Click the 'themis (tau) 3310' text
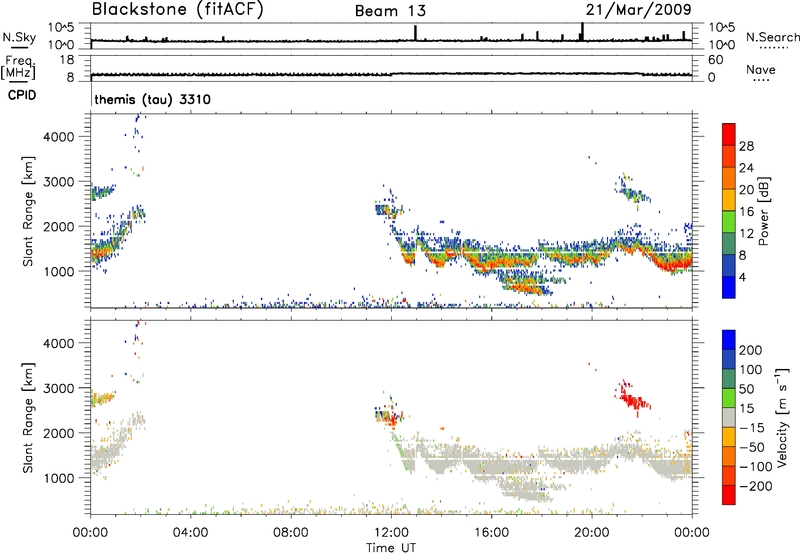800x554 pixels. (153, 99)
